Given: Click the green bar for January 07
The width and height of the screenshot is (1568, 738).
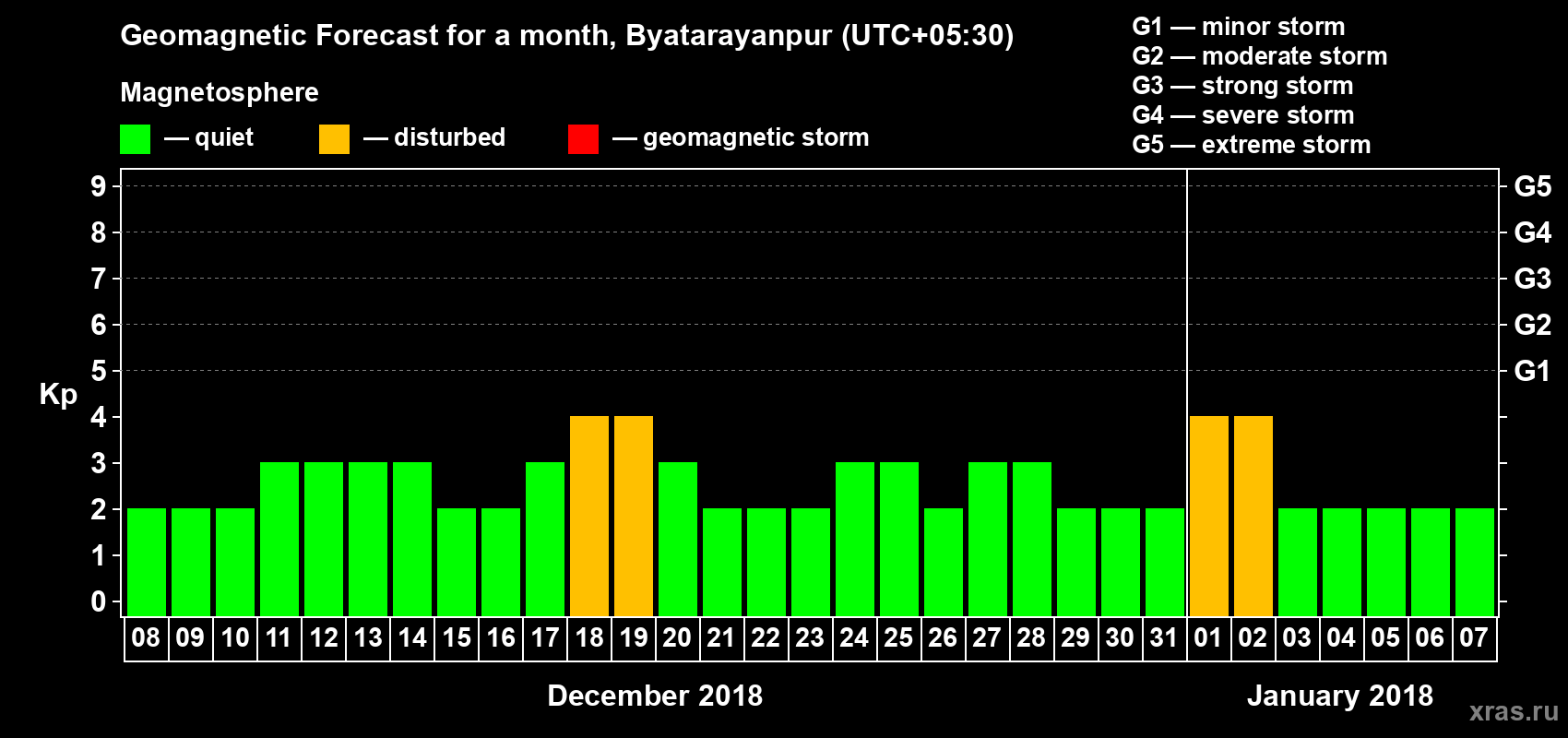Looking at the screenshot, I should pyautogui.click(x=1475, y=562).
